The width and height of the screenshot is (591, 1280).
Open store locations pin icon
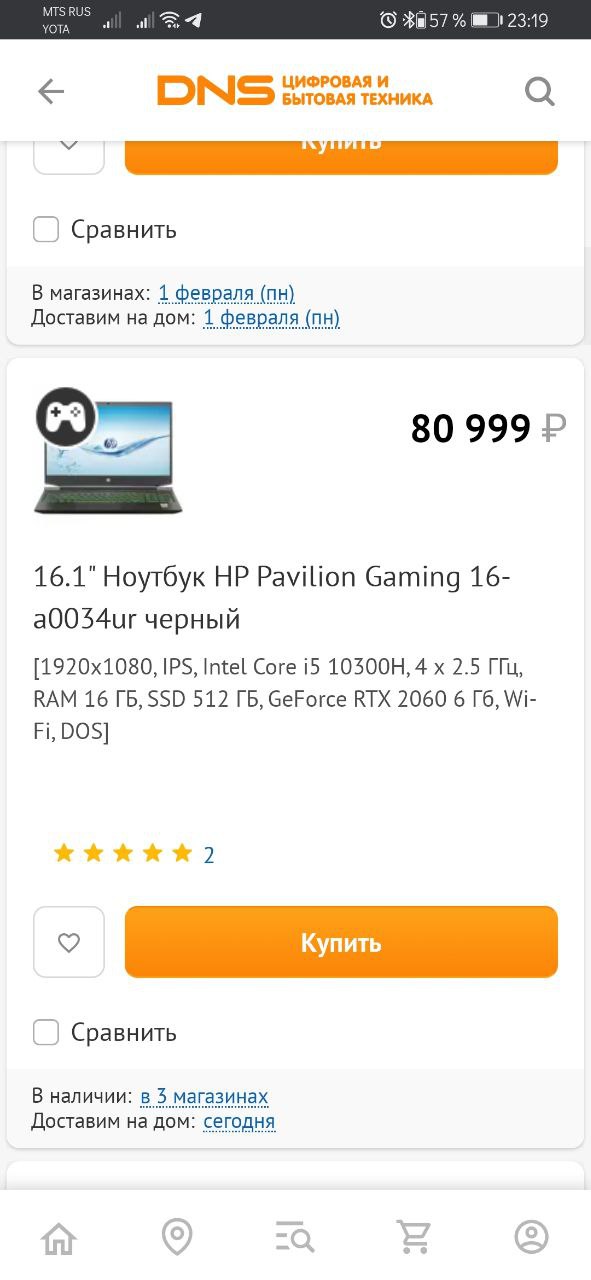(177, 1237)
